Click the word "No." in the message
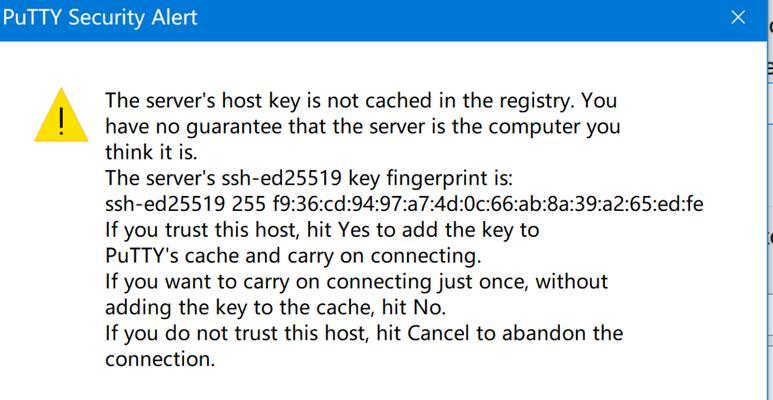Viewport: 773px width, 400px height. (x=429, y=308)
